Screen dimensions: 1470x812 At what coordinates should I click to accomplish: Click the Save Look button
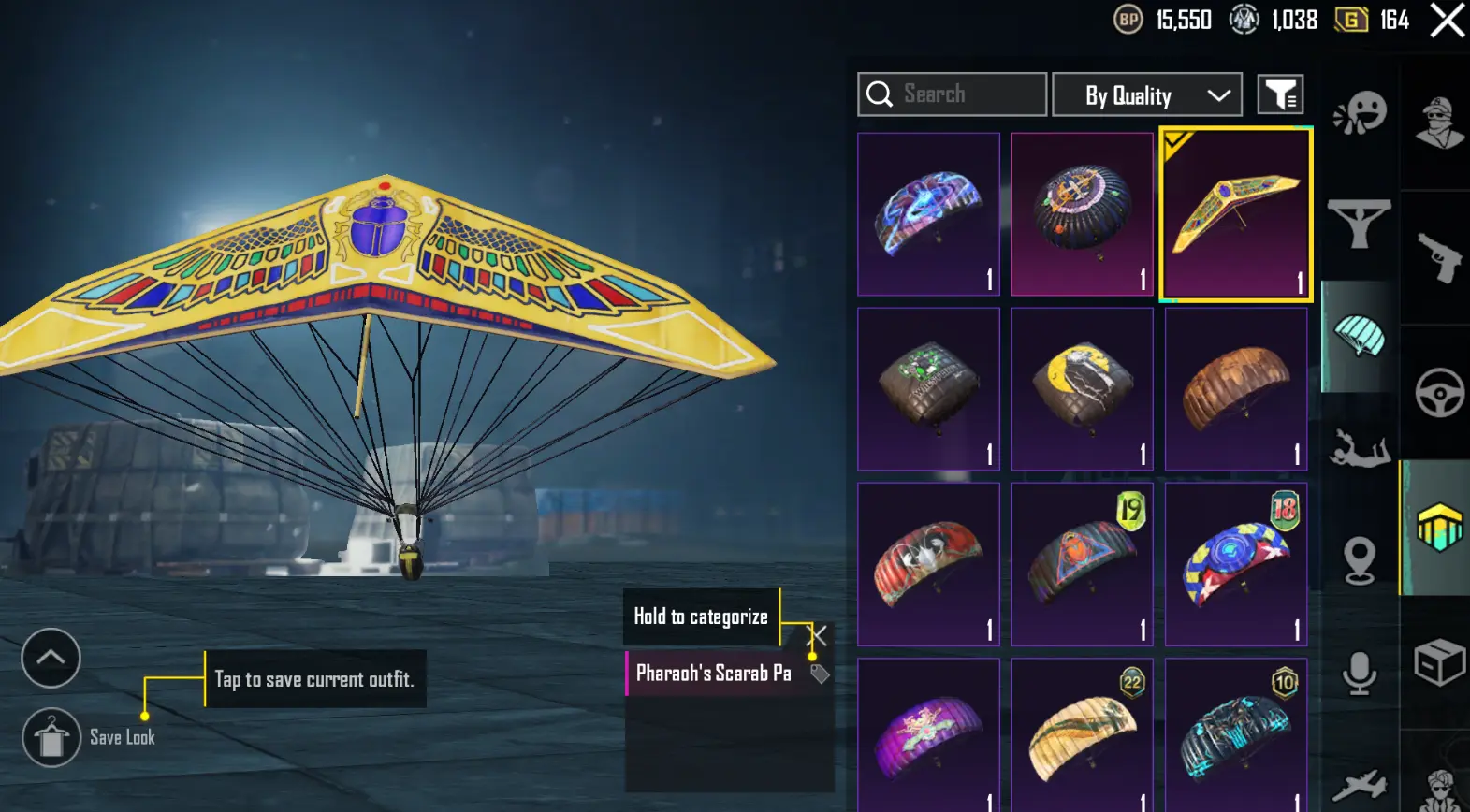pos(89,737)
